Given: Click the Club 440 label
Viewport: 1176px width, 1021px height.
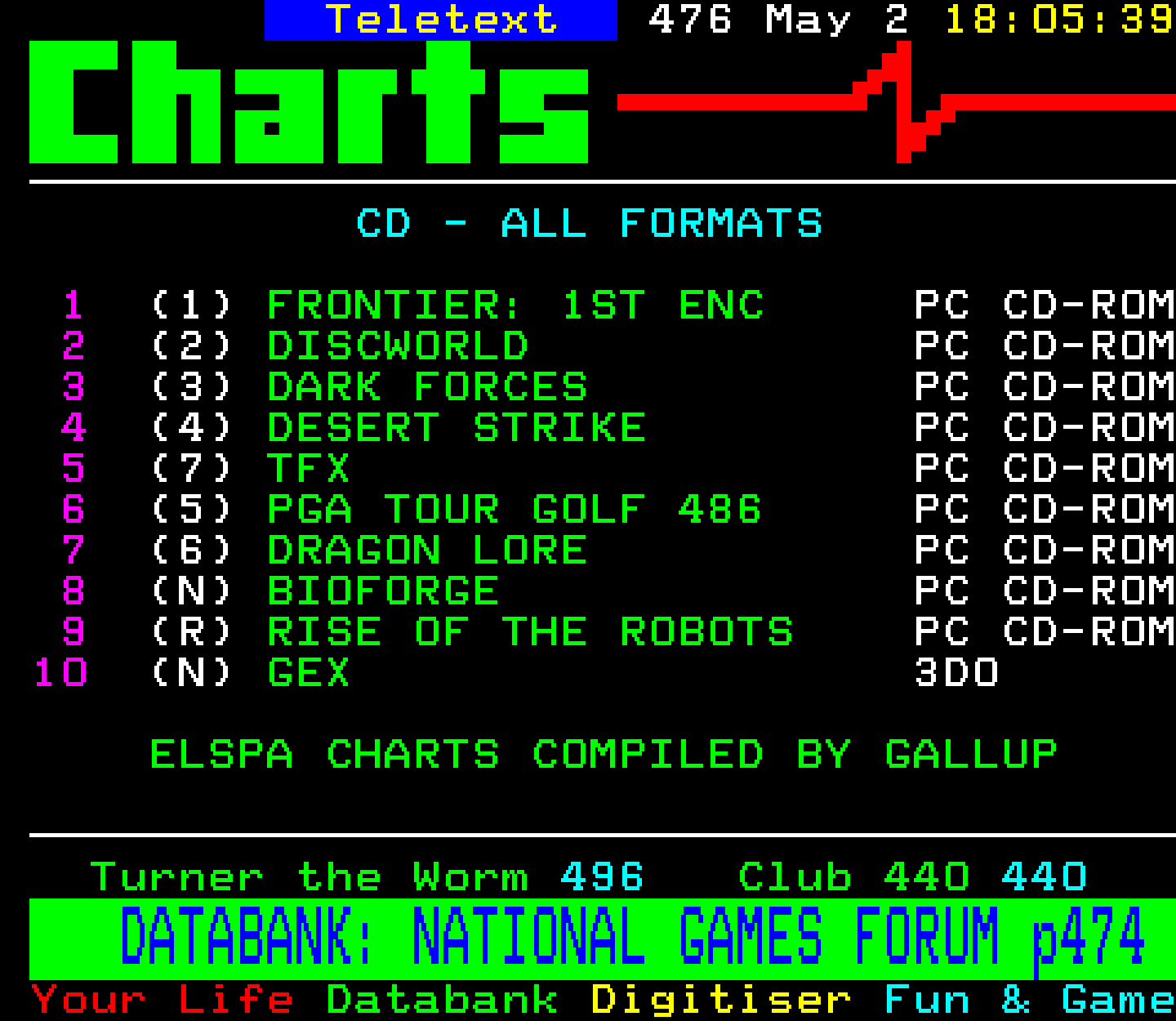Looking at the screenshot, I should coord(853,877).
